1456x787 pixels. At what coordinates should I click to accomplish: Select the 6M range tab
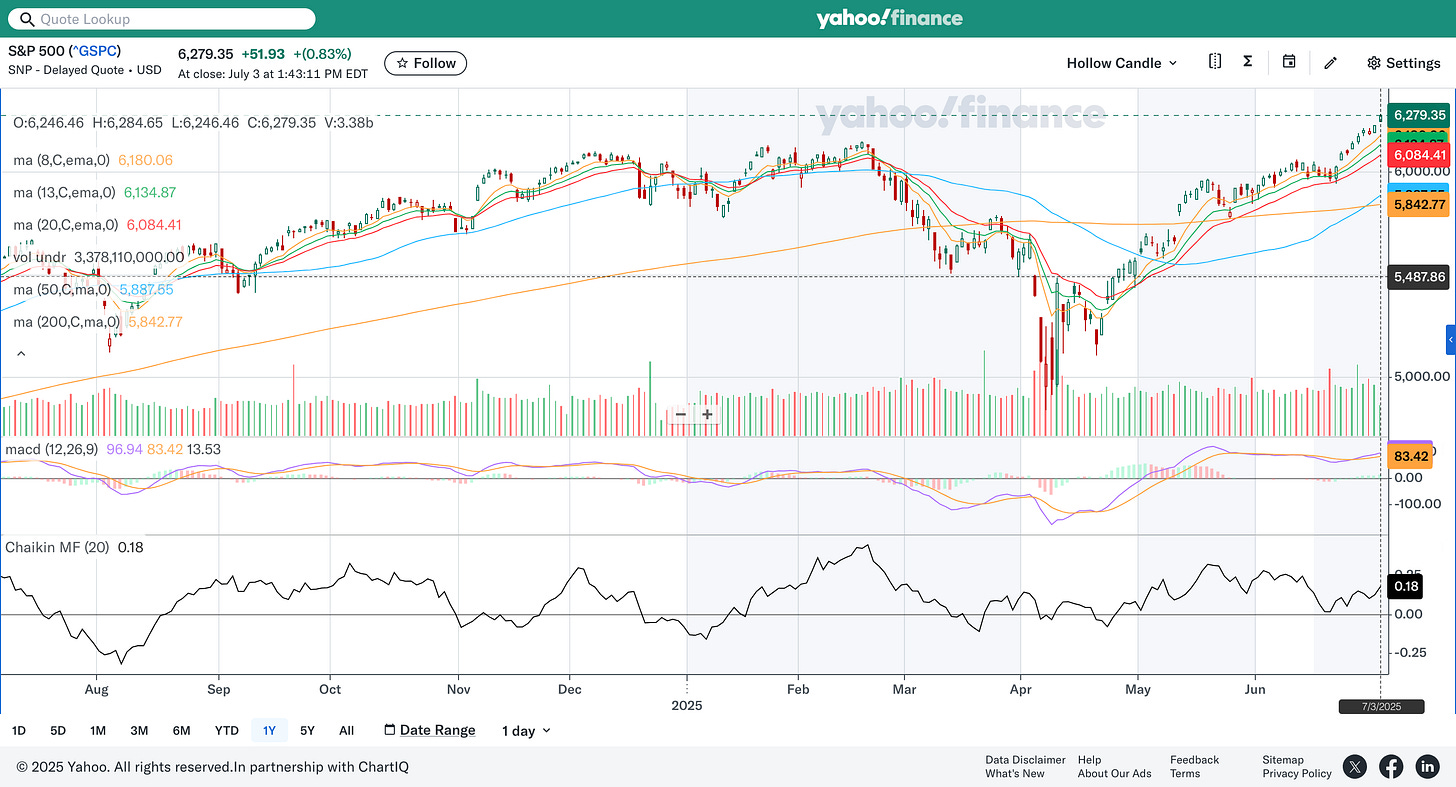tap(181, 731)
